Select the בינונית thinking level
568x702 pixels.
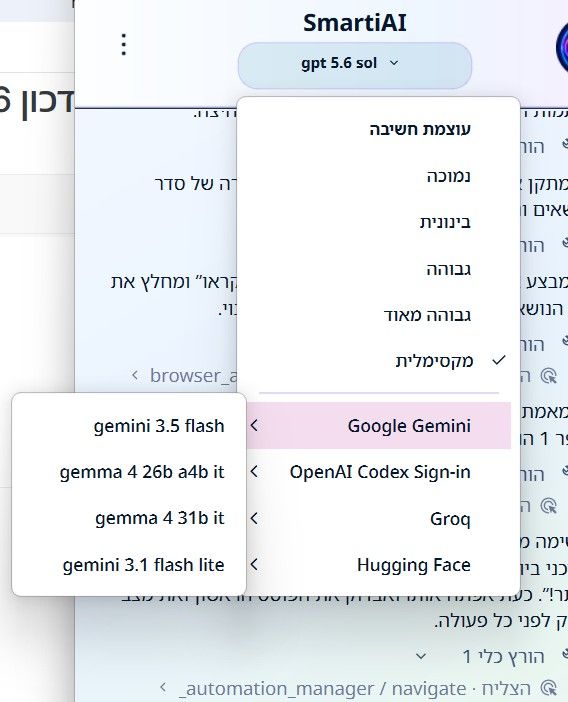tap(379, 222)
